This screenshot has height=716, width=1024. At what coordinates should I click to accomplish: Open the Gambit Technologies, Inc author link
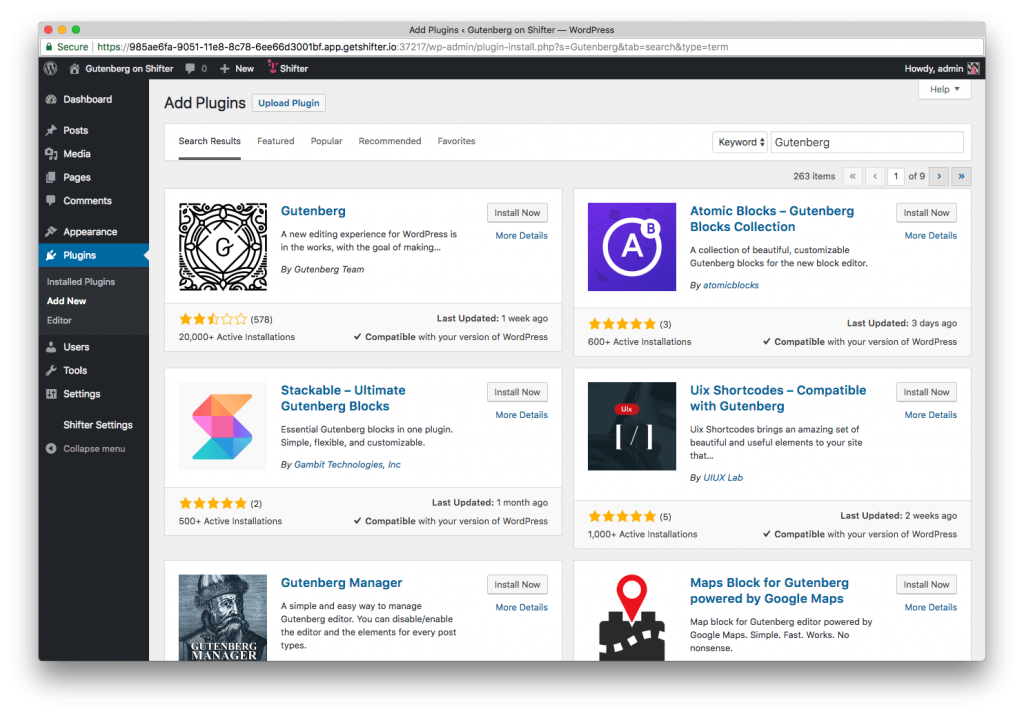(x=347, y=464)
